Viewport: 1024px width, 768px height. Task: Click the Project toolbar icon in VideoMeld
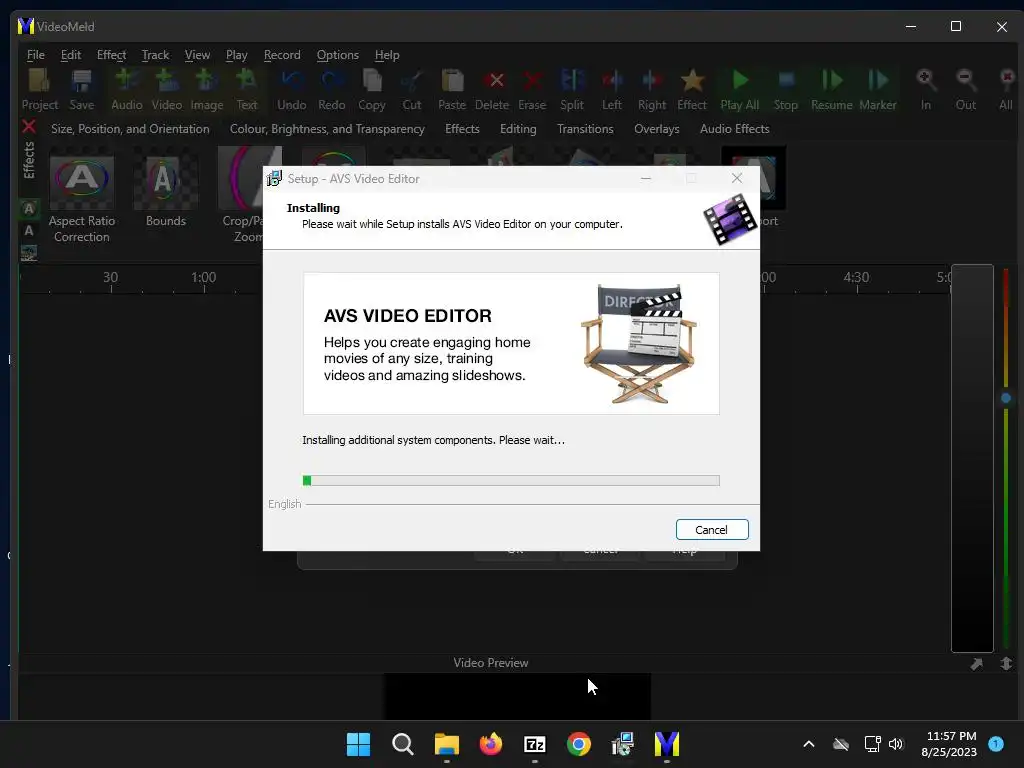click(x=40, y=90)
